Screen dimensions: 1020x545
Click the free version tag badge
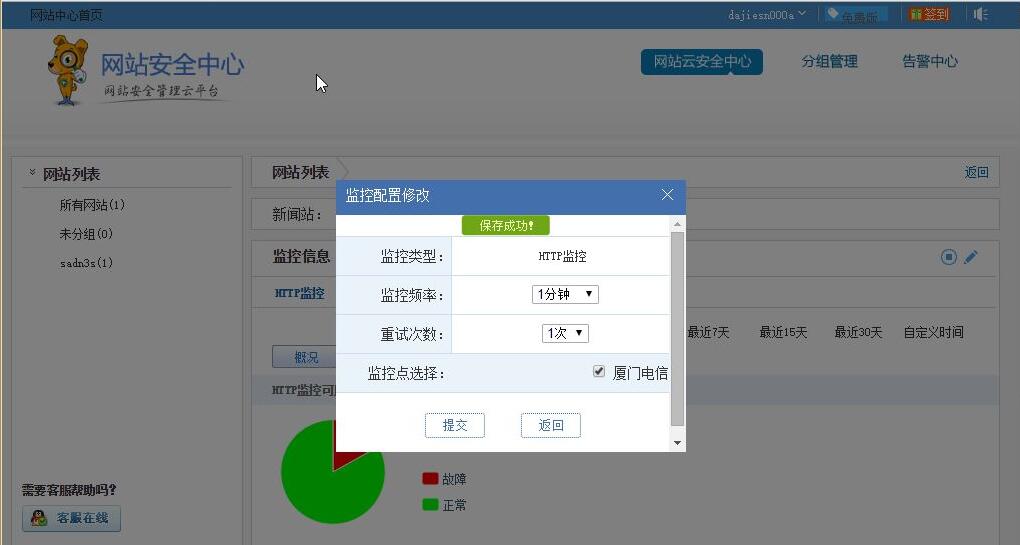856,14
